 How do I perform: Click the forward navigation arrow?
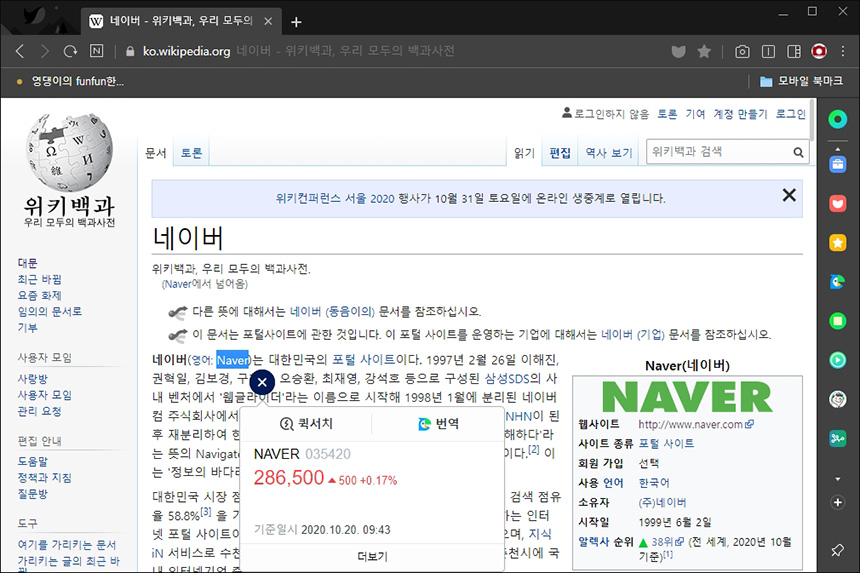point(44,51)
